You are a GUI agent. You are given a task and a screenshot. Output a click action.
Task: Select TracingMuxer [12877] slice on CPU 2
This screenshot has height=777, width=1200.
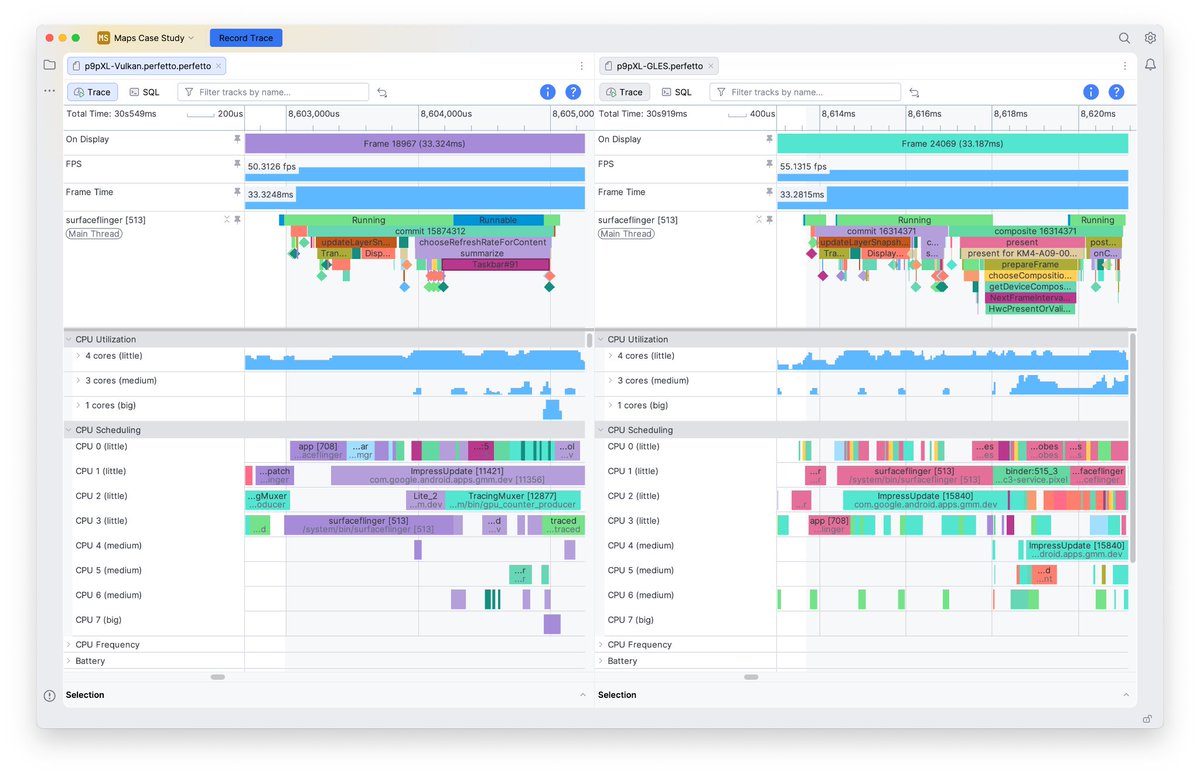[x=512, y=500]
